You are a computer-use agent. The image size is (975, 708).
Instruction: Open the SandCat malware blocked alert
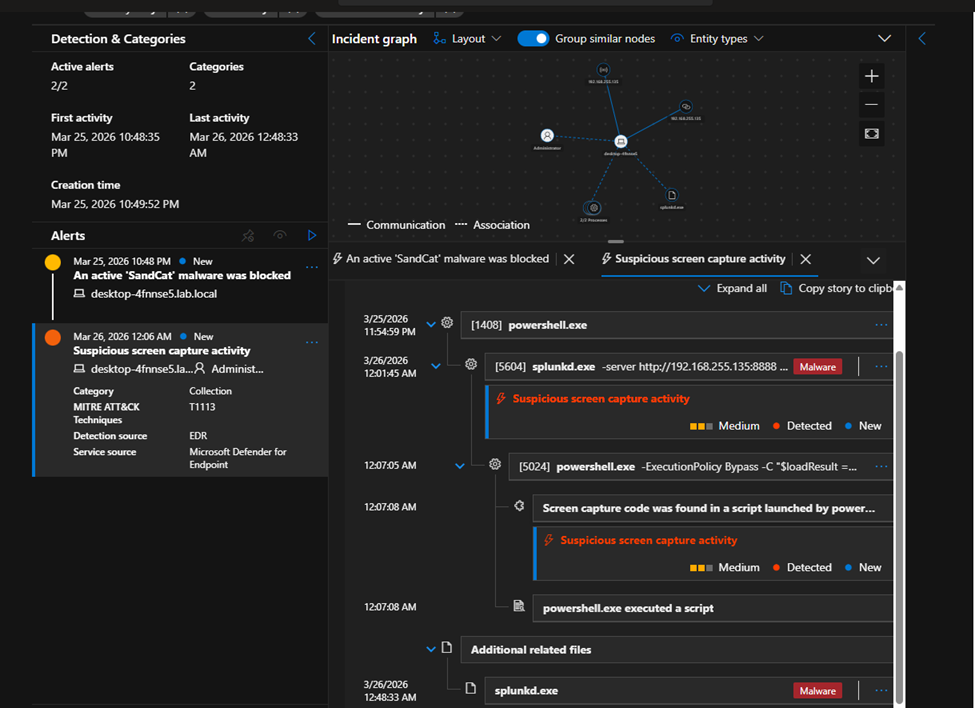[182, 275]
